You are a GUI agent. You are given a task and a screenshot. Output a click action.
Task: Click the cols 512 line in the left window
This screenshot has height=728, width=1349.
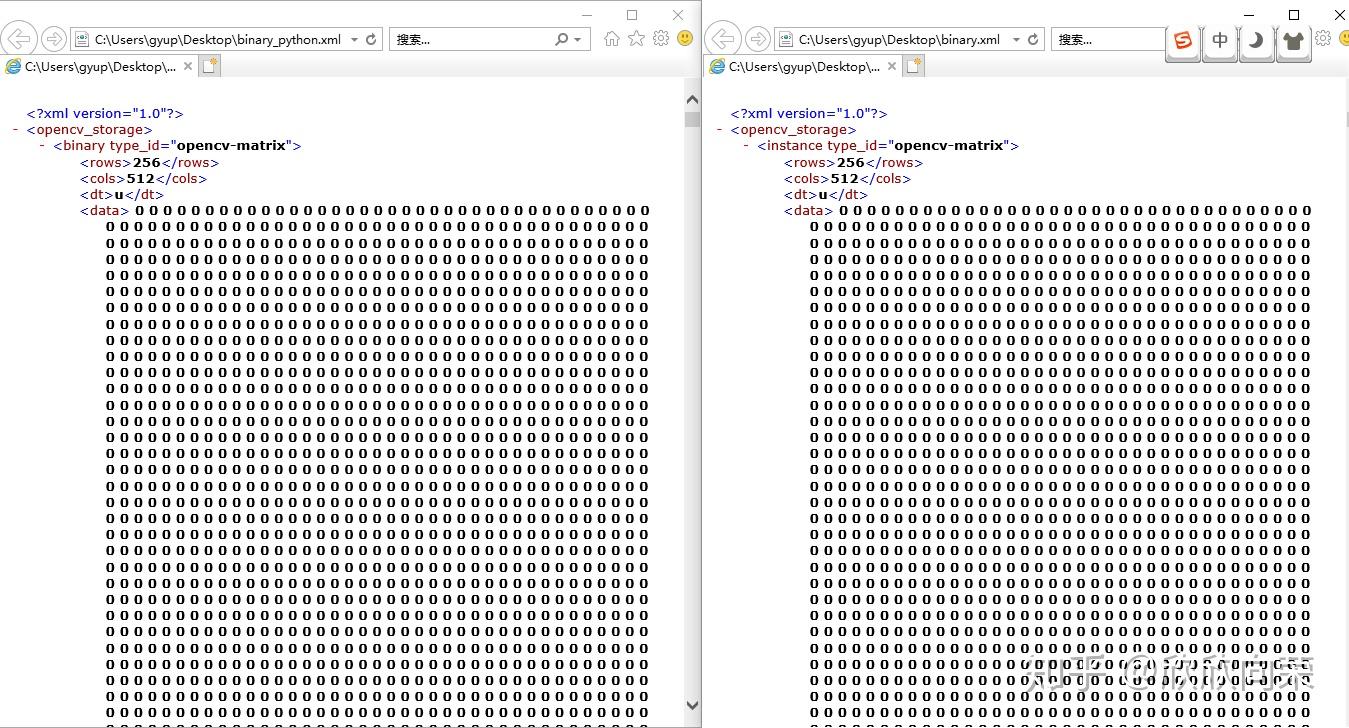pyautogui.click(x=143, y=179)
